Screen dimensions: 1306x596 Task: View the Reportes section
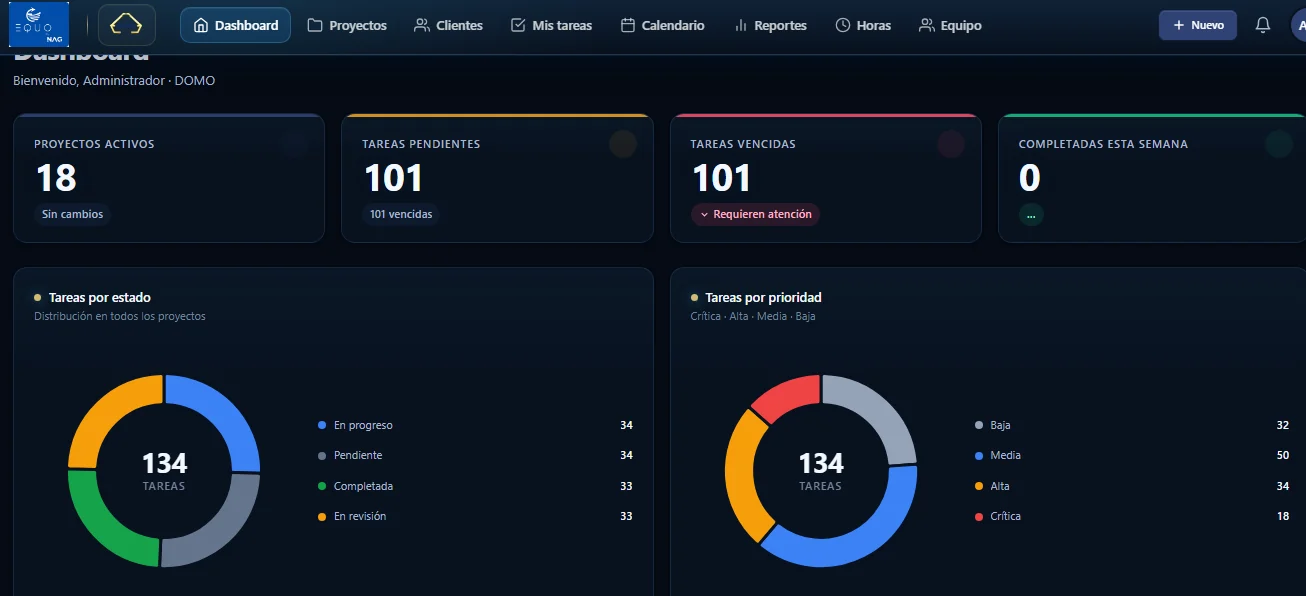[770, 25]
